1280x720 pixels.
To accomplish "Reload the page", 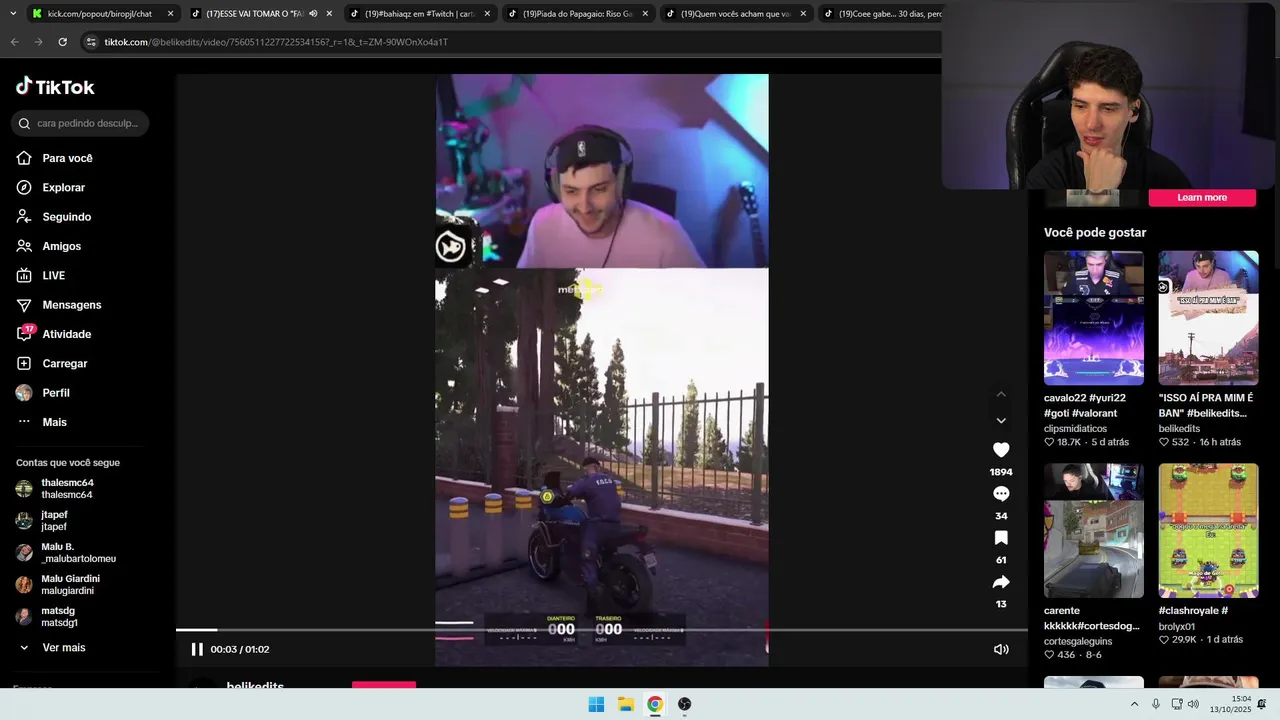I will point(62,42).
